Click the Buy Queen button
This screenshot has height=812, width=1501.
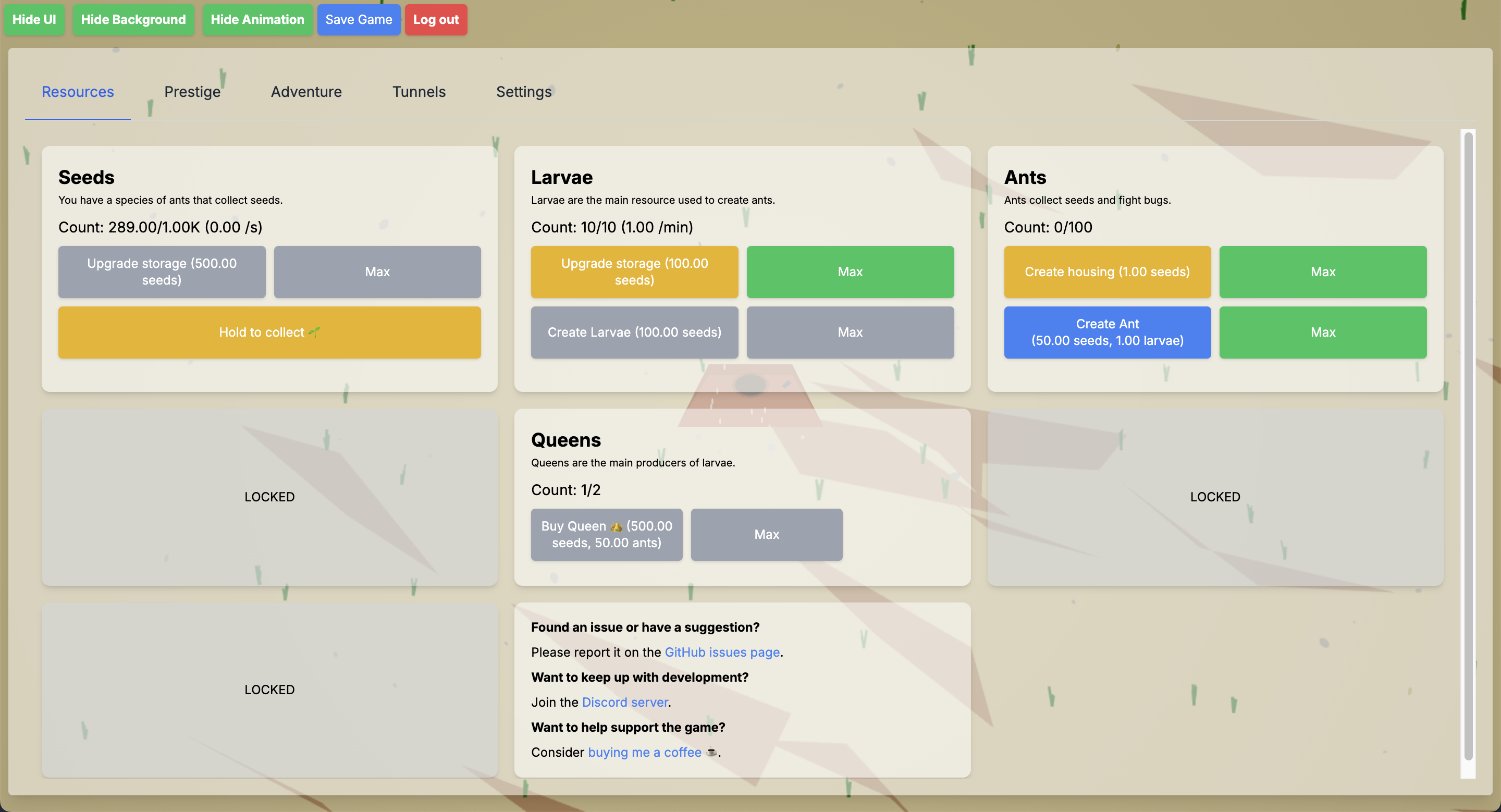pyautogui.click(x=607, y=535)
